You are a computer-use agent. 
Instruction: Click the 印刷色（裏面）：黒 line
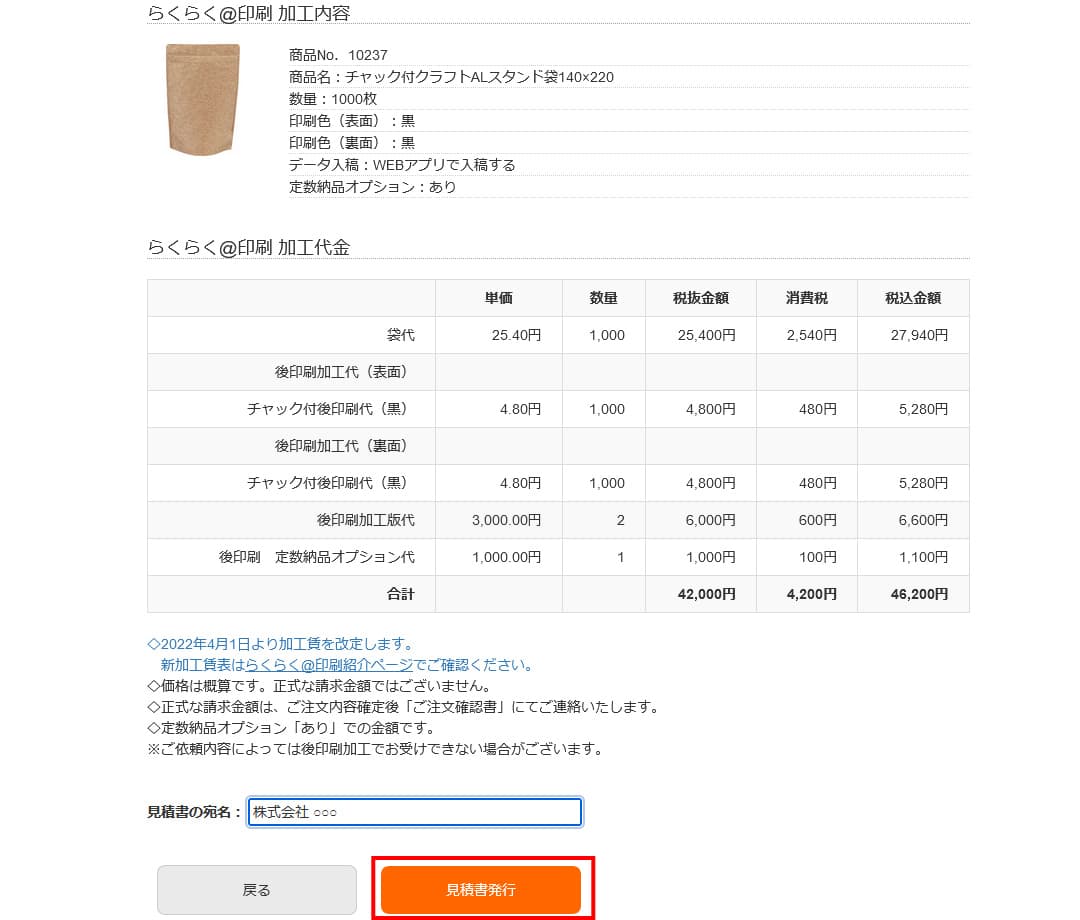click(352, 143)
